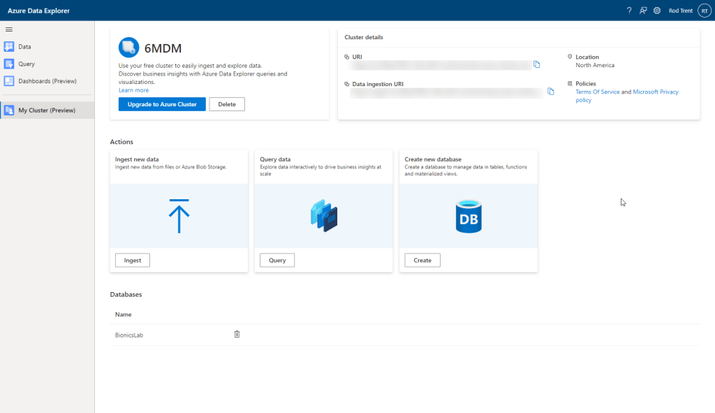Click the Ingest button
The height and width of the screenshot is (413, 715).
tap(132, 260)
